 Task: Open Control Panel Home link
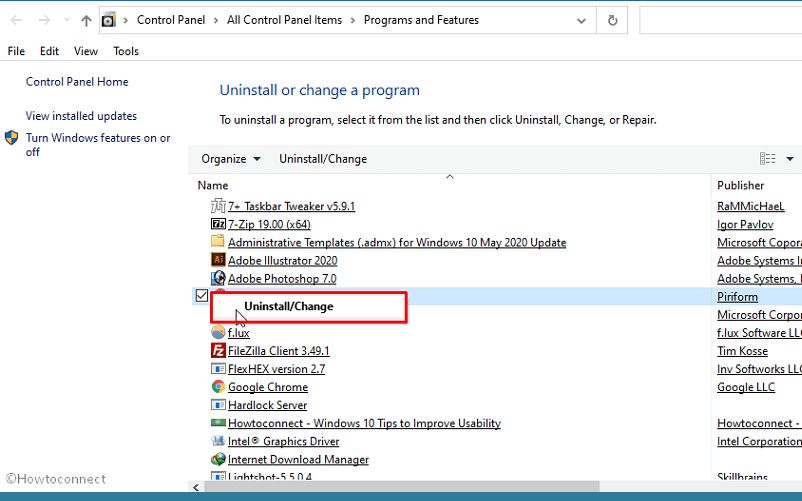pos(77,82)
